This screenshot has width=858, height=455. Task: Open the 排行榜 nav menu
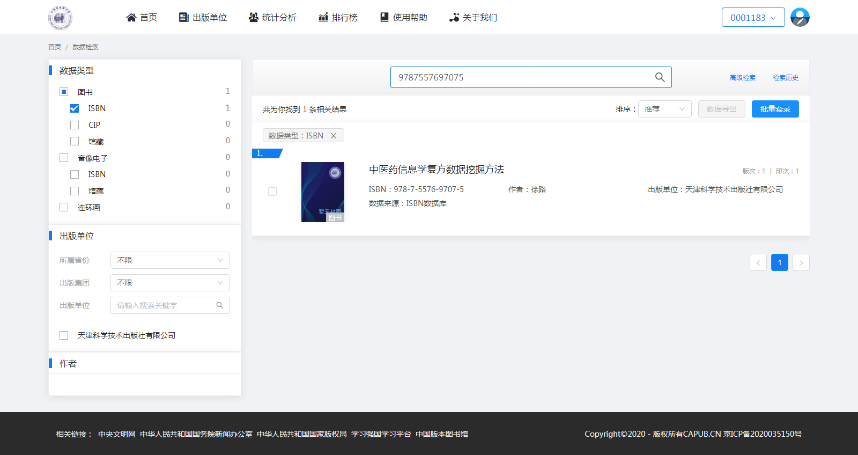coord(338,18)
